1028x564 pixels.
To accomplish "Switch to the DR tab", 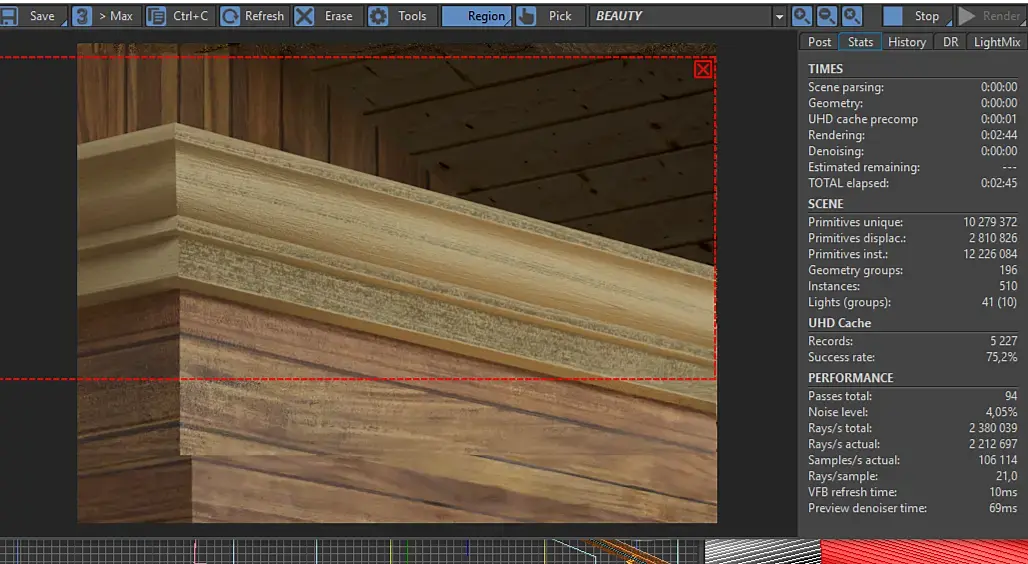I will pos(950,42).
